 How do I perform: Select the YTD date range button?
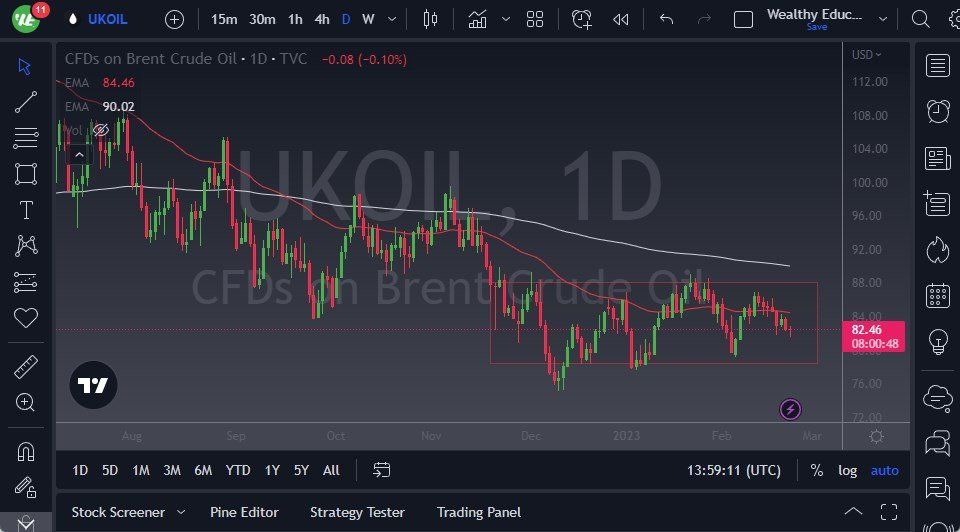tap(237, 470)
